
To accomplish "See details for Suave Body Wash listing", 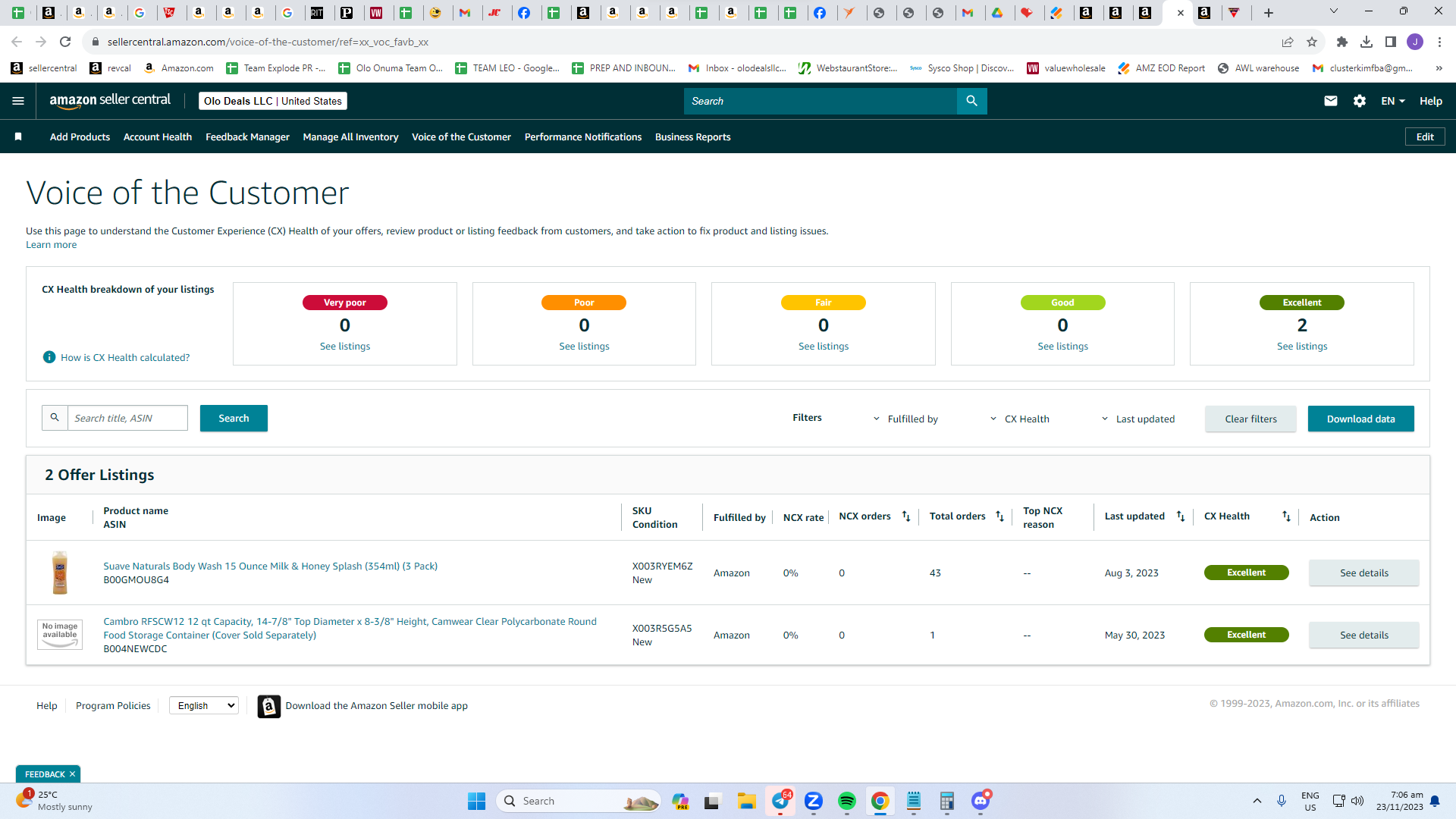I will point(1363,573).
